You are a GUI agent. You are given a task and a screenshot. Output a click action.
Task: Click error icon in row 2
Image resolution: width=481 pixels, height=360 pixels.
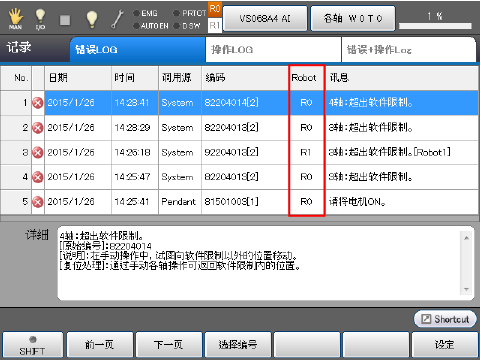(38, 128)
